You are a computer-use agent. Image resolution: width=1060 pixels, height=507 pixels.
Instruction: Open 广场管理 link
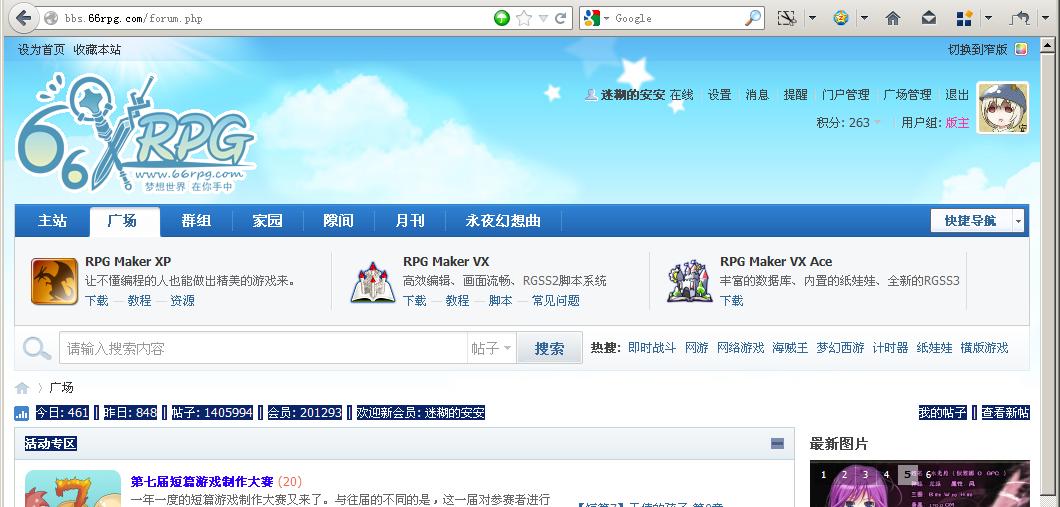click(907, 95)
